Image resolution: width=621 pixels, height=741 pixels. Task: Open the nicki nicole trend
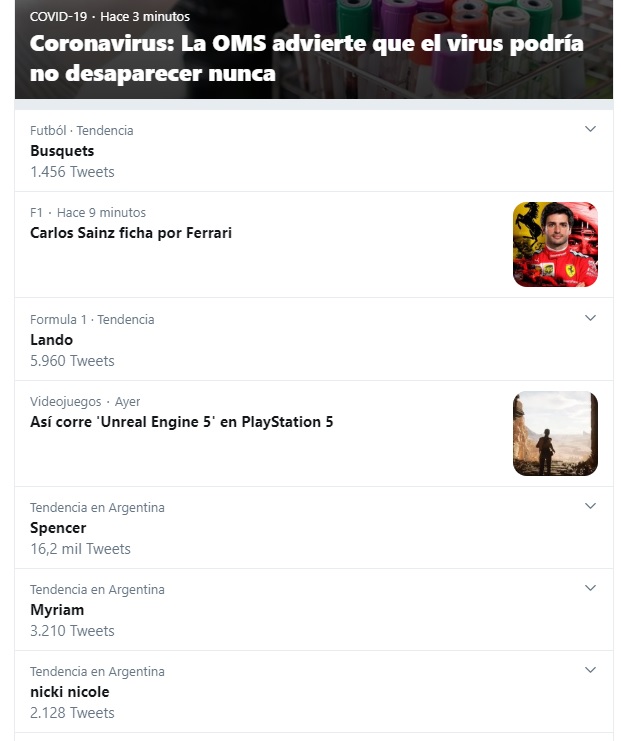(70, 692)
